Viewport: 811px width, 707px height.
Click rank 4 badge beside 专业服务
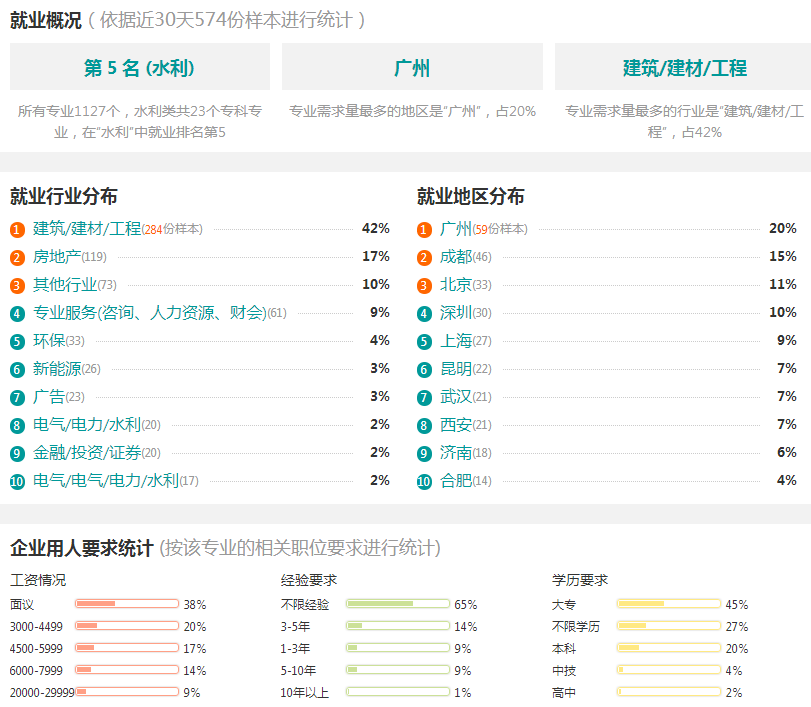click(x=17, y=313)
